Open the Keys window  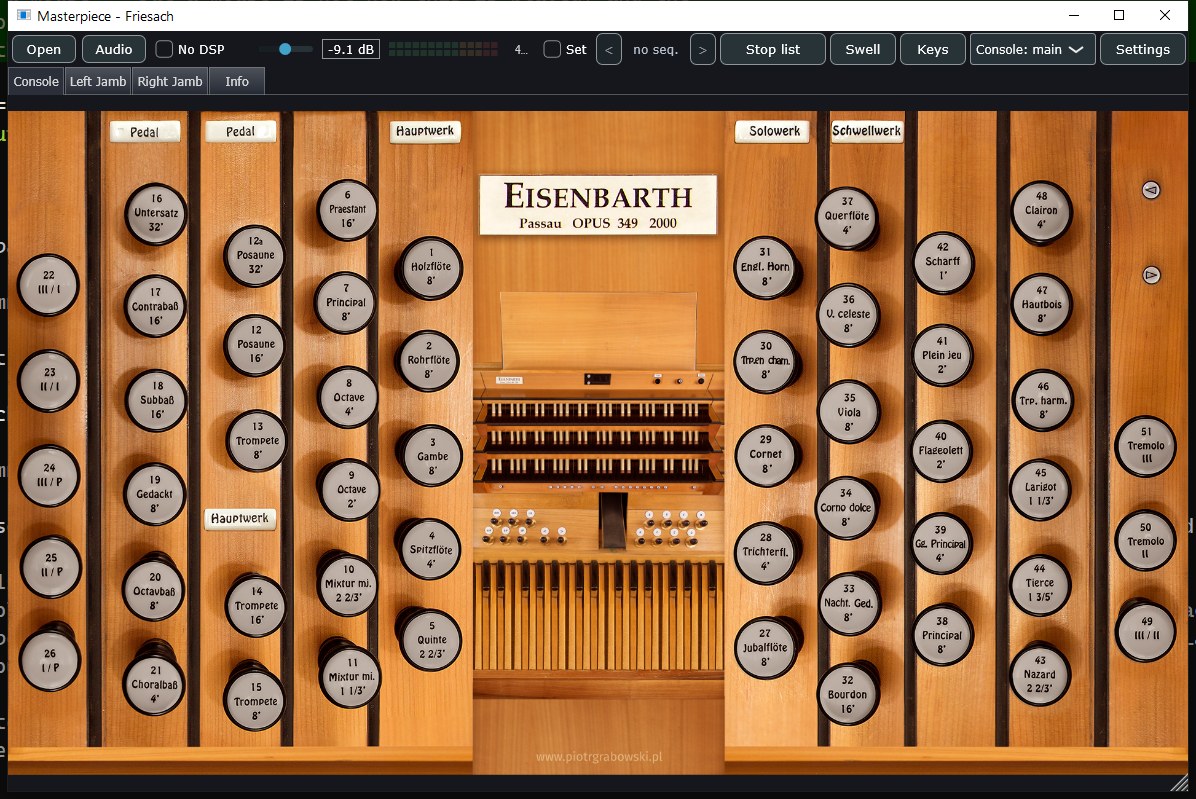933,49
